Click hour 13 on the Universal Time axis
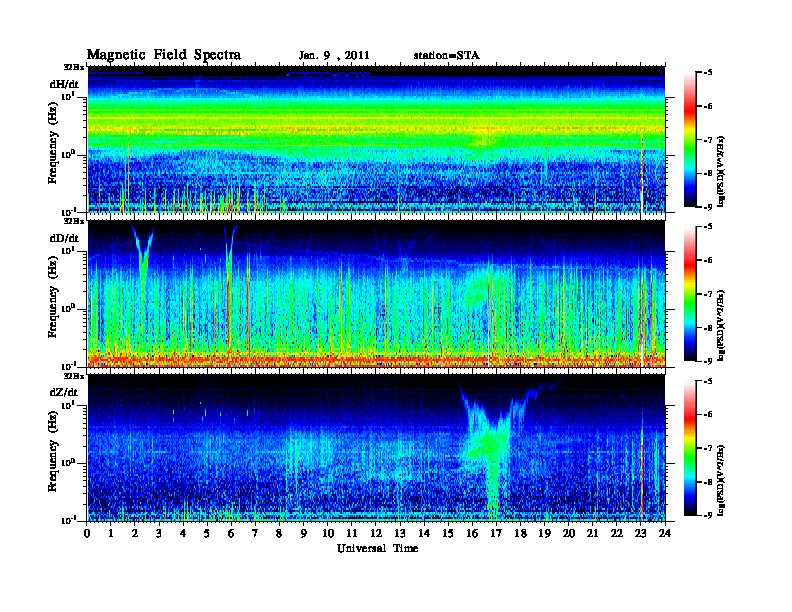The image size is (792, 612). (x=400, y=533)
